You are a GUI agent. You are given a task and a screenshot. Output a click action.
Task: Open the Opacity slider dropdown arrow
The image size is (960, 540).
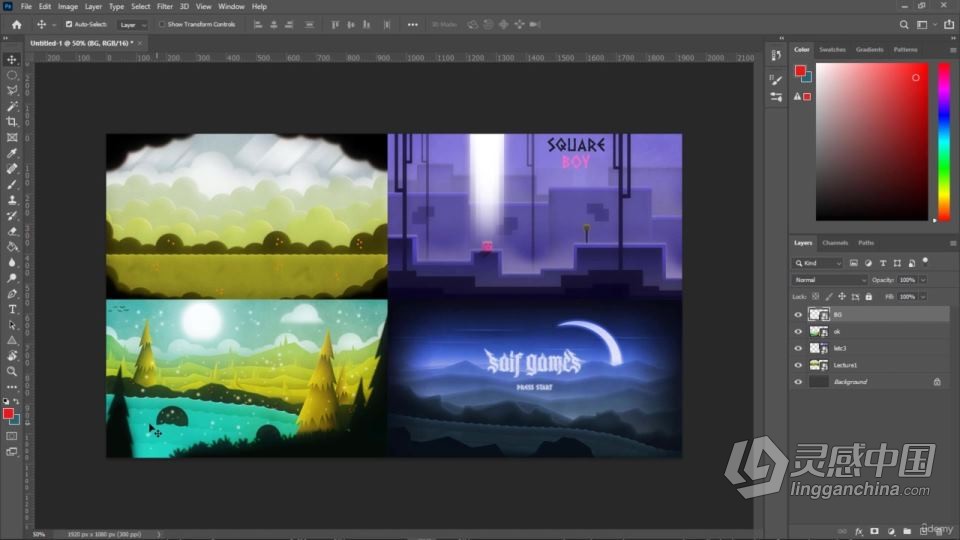[x=923, y=280]
